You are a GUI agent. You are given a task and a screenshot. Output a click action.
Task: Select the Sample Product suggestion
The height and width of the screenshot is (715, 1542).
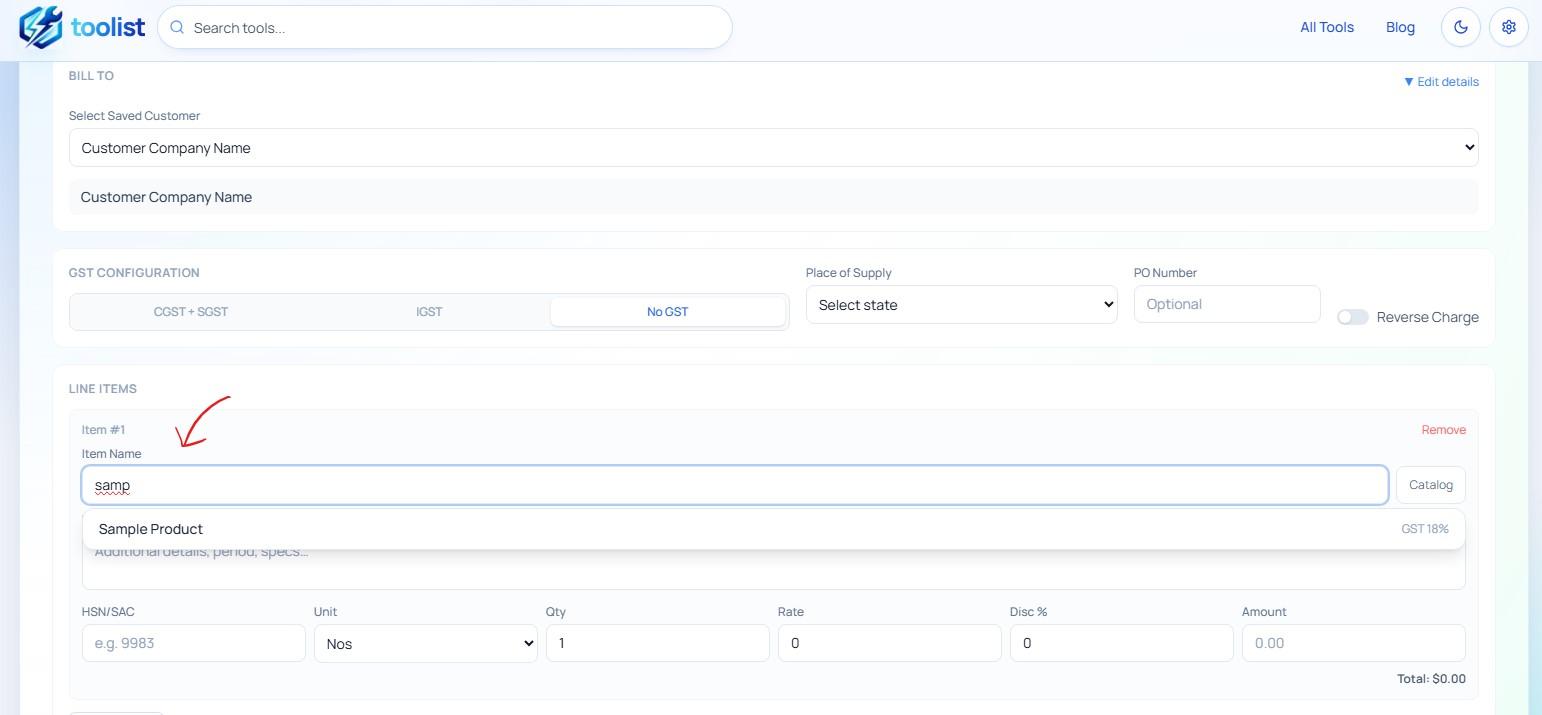(x=151, y=529)
